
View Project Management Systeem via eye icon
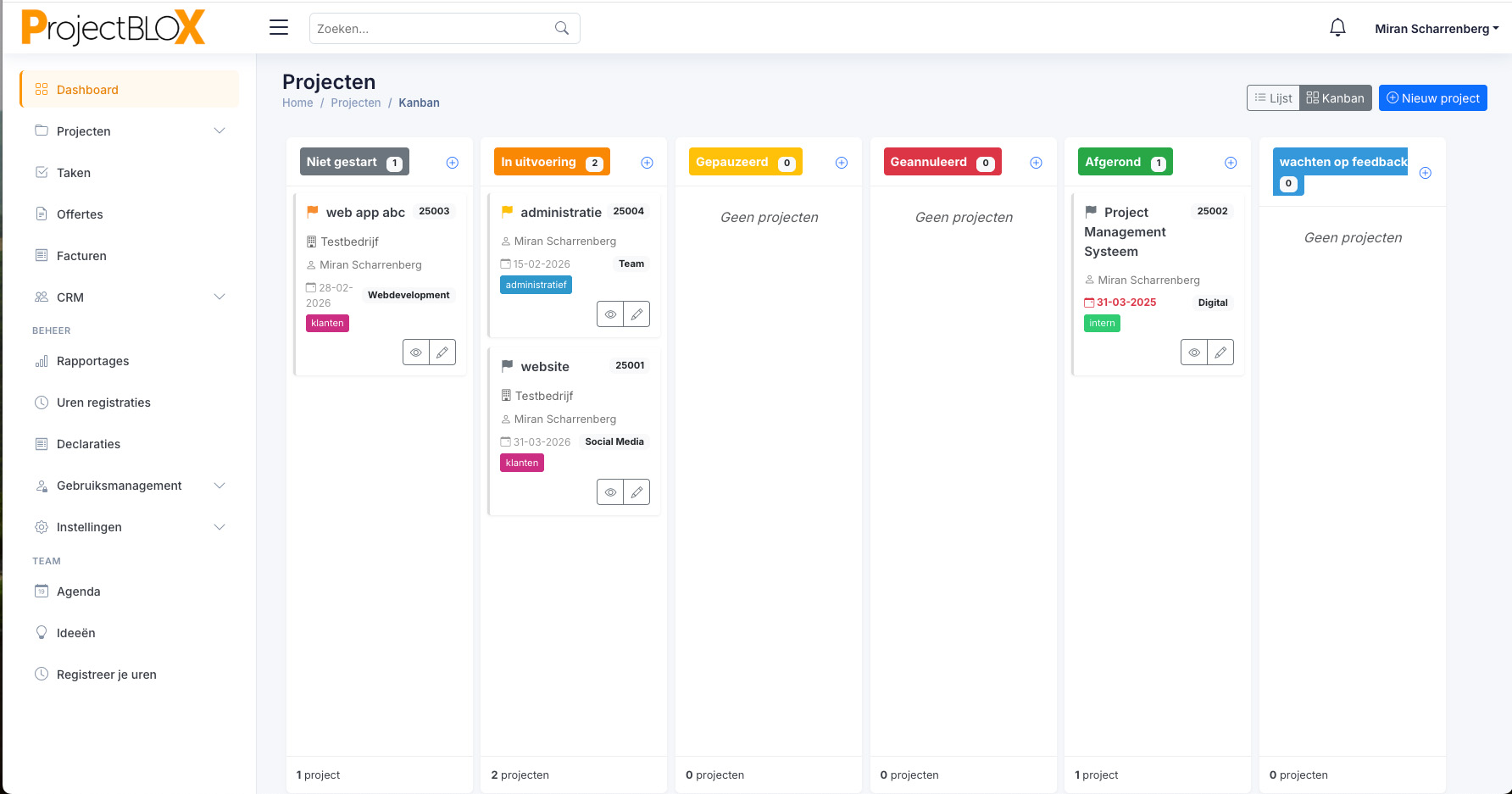[x=1194, y=353]
